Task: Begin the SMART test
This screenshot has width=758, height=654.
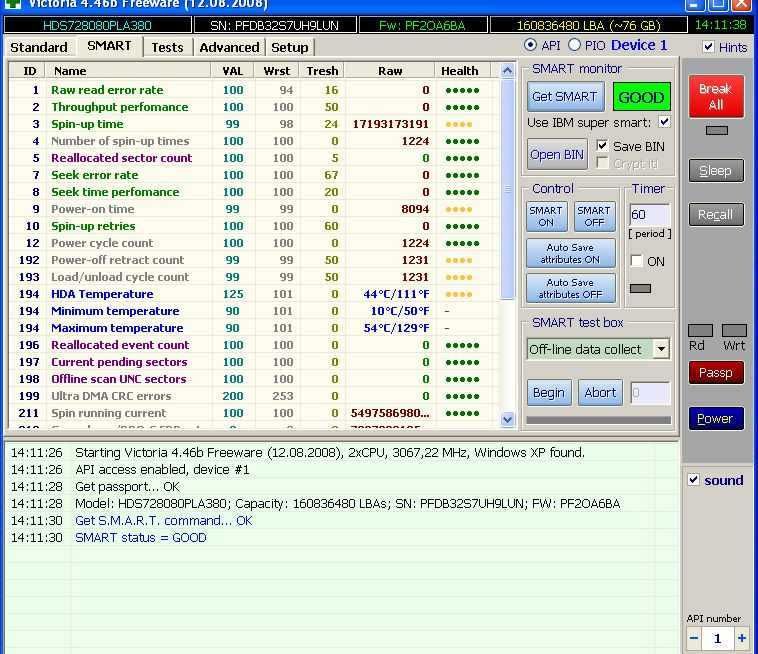Action: click(549, 392)
